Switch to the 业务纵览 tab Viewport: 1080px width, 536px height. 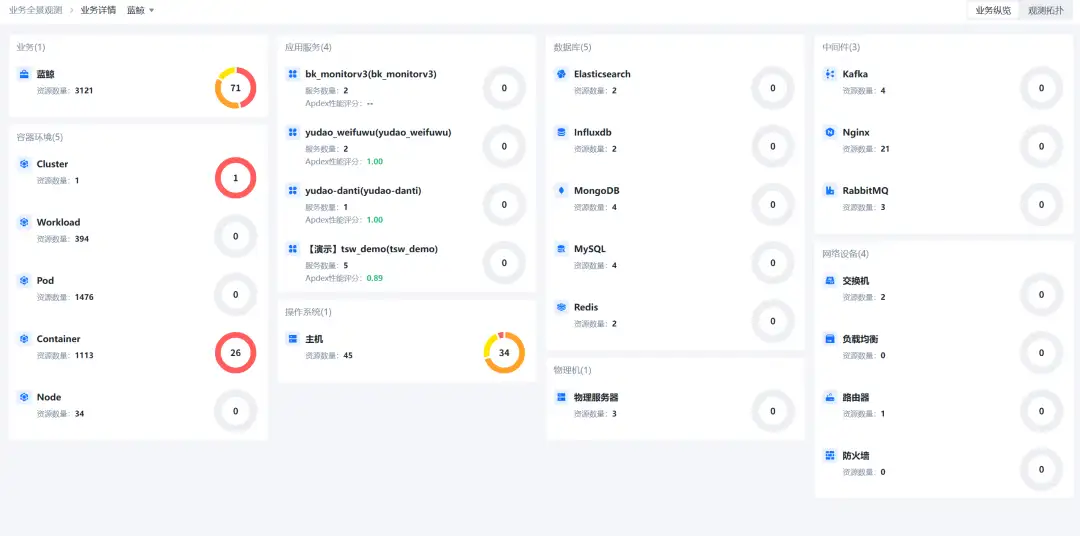tap(993, 10)
